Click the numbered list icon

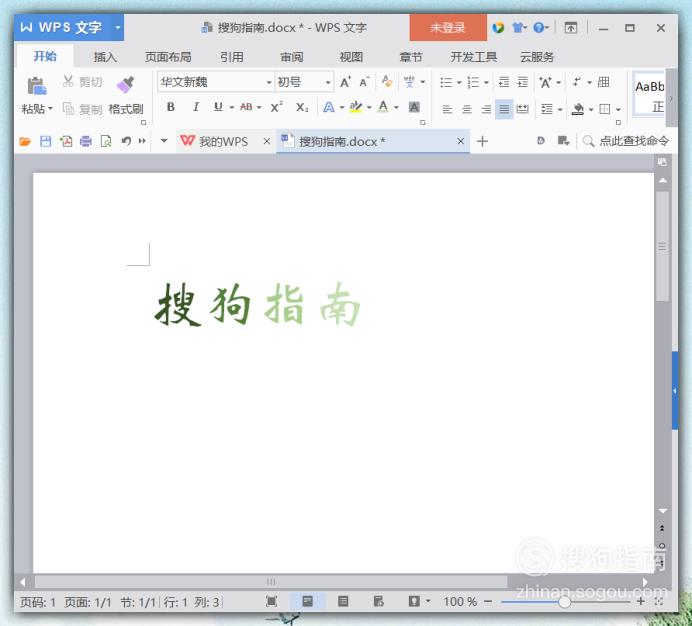[473, 82]
